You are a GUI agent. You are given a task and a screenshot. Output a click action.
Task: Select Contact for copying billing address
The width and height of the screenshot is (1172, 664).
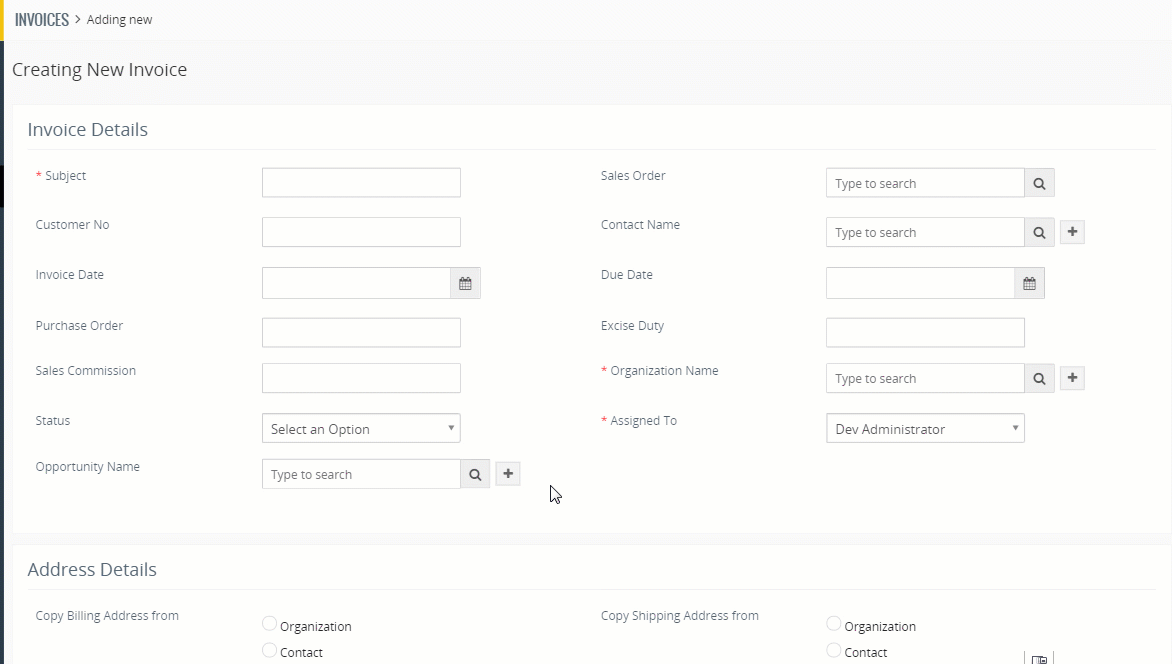click(x=269, y=651)
